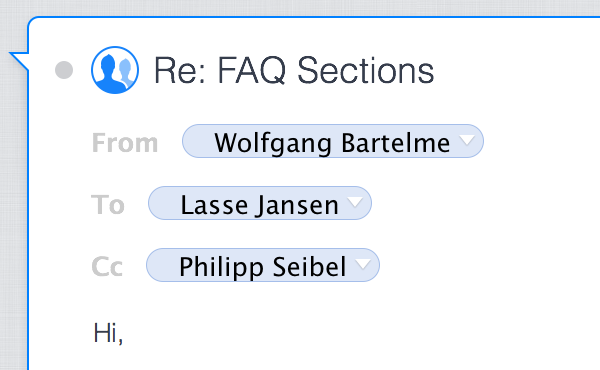Select the Wolfgang Bartelme sender token
This screenshot has width=600, height=370.
(x=333, y=141)
